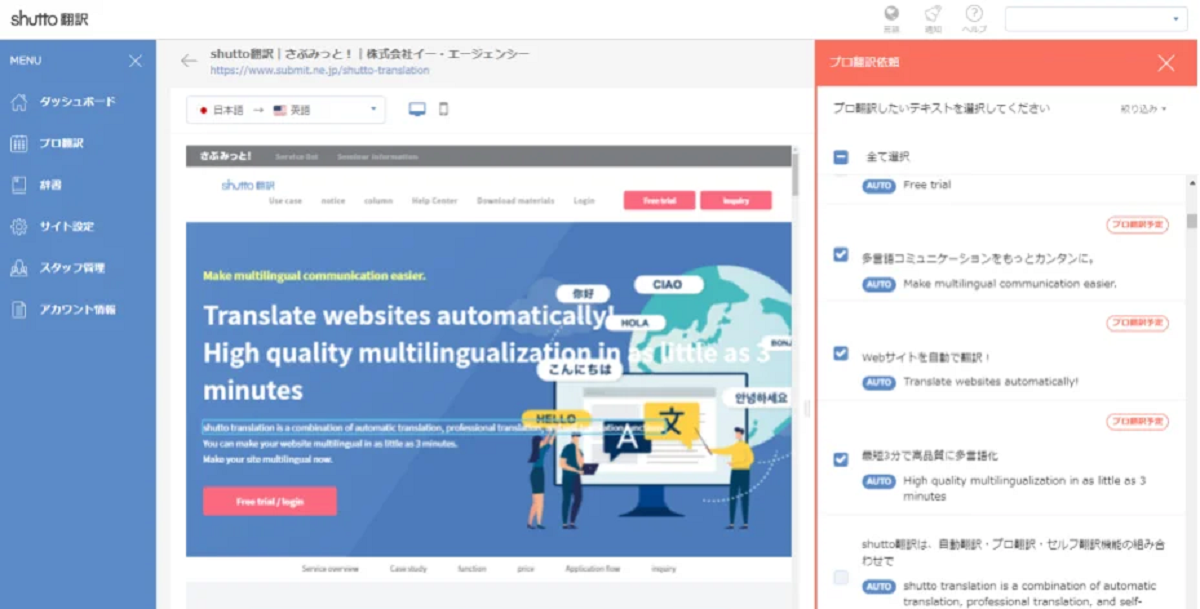Expand the 日本語 → 英語 language dropdown
The width and height of the screenshot is (1200, 609).
coord(286,110)
